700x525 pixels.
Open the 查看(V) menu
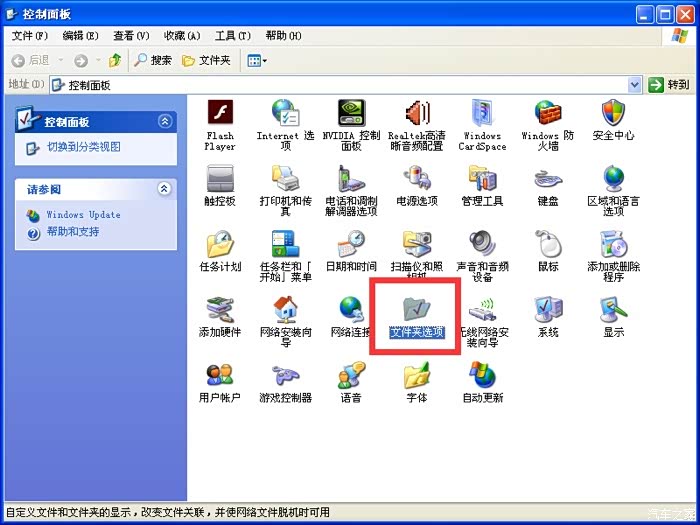[x=131, y=36]
